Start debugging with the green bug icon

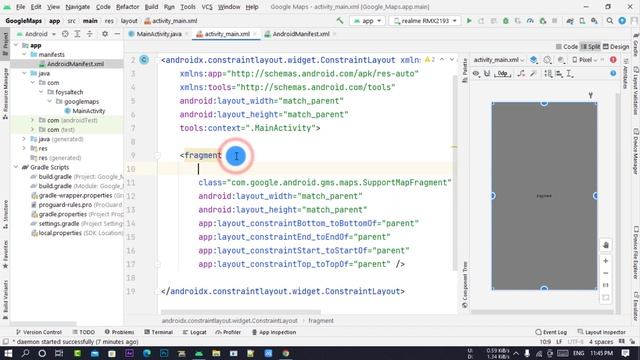[506, 20]
